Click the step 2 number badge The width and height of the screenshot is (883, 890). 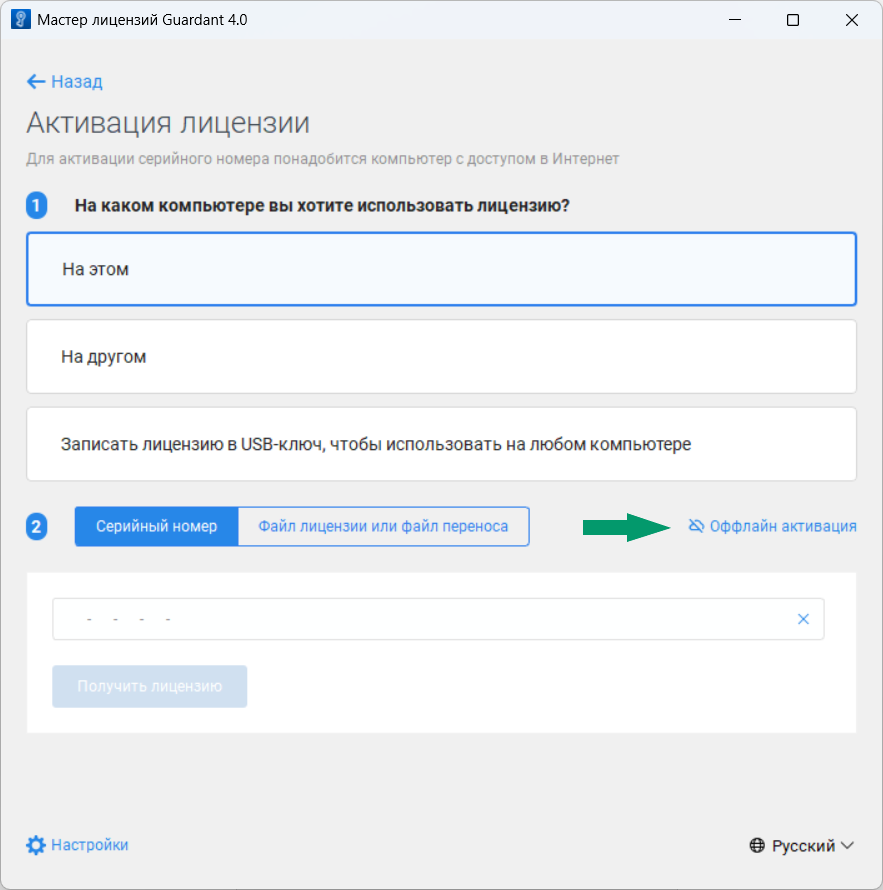37,526
